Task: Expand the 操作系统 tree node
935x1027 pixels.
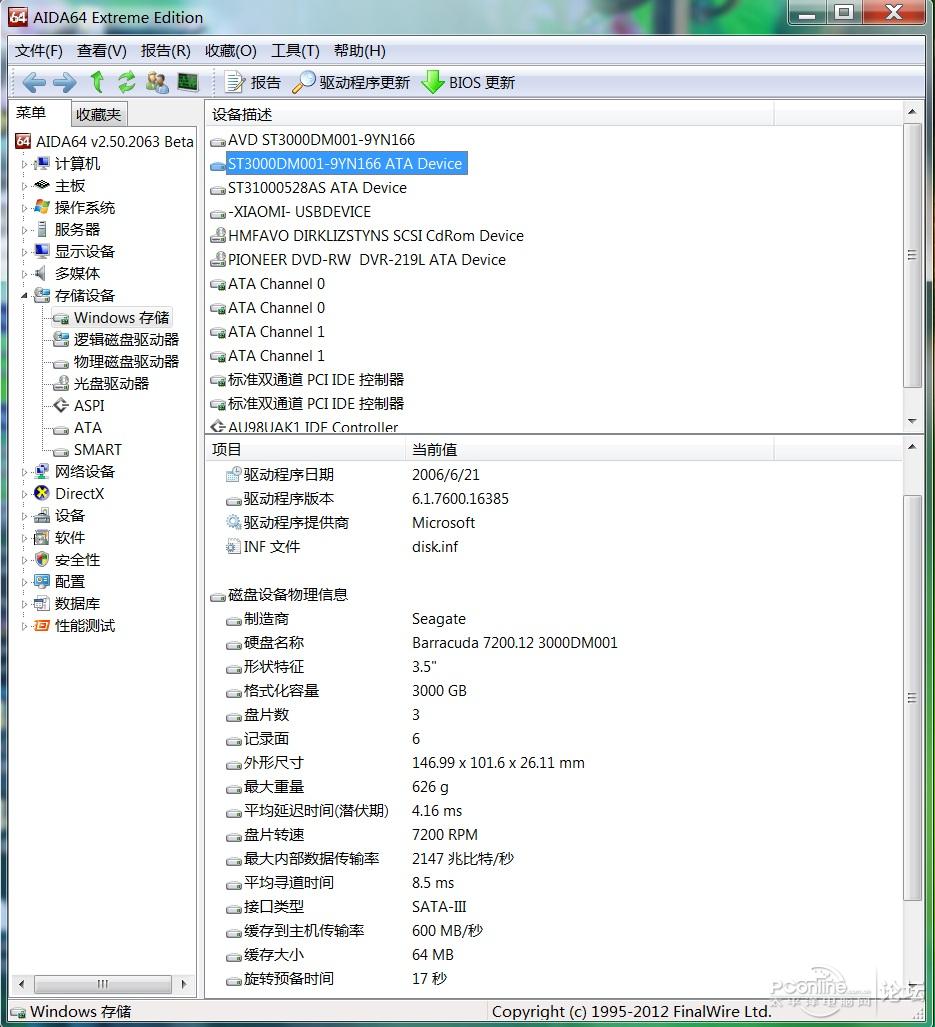Action: (24, 208)
